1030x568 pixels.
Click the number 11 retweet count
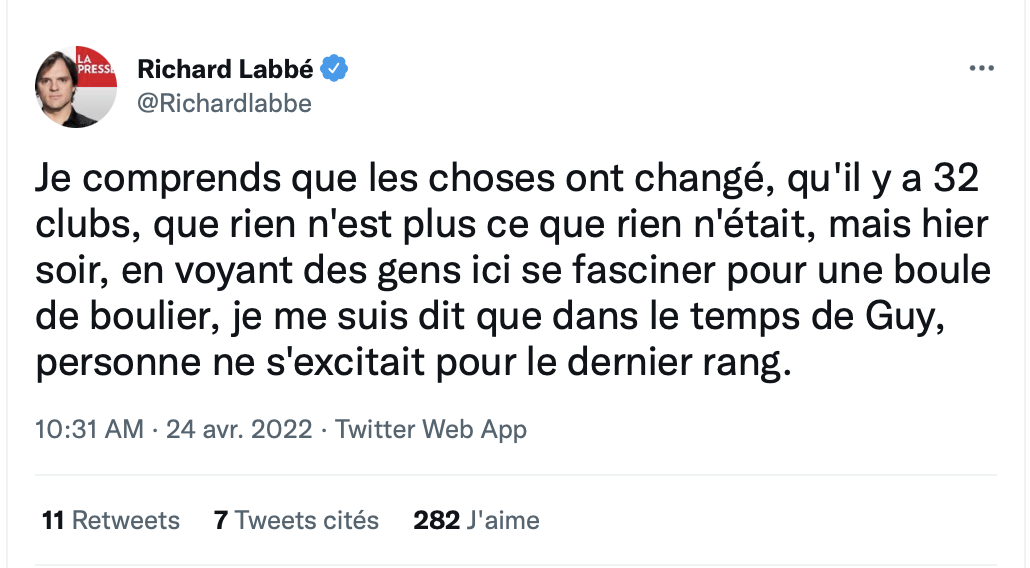pyautogui.click(x=53, y=520)
